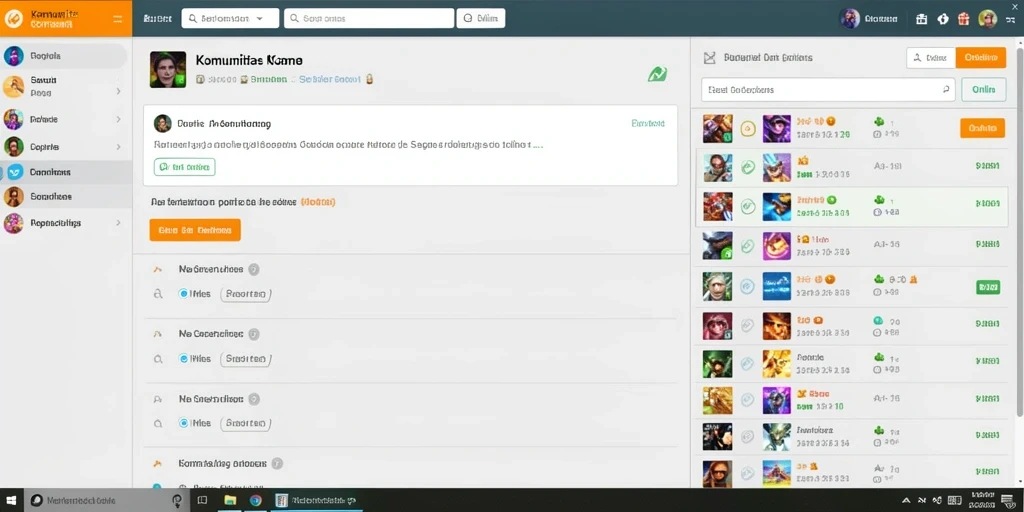Click the pill button beside the third radio option

[x=246, y=424]
